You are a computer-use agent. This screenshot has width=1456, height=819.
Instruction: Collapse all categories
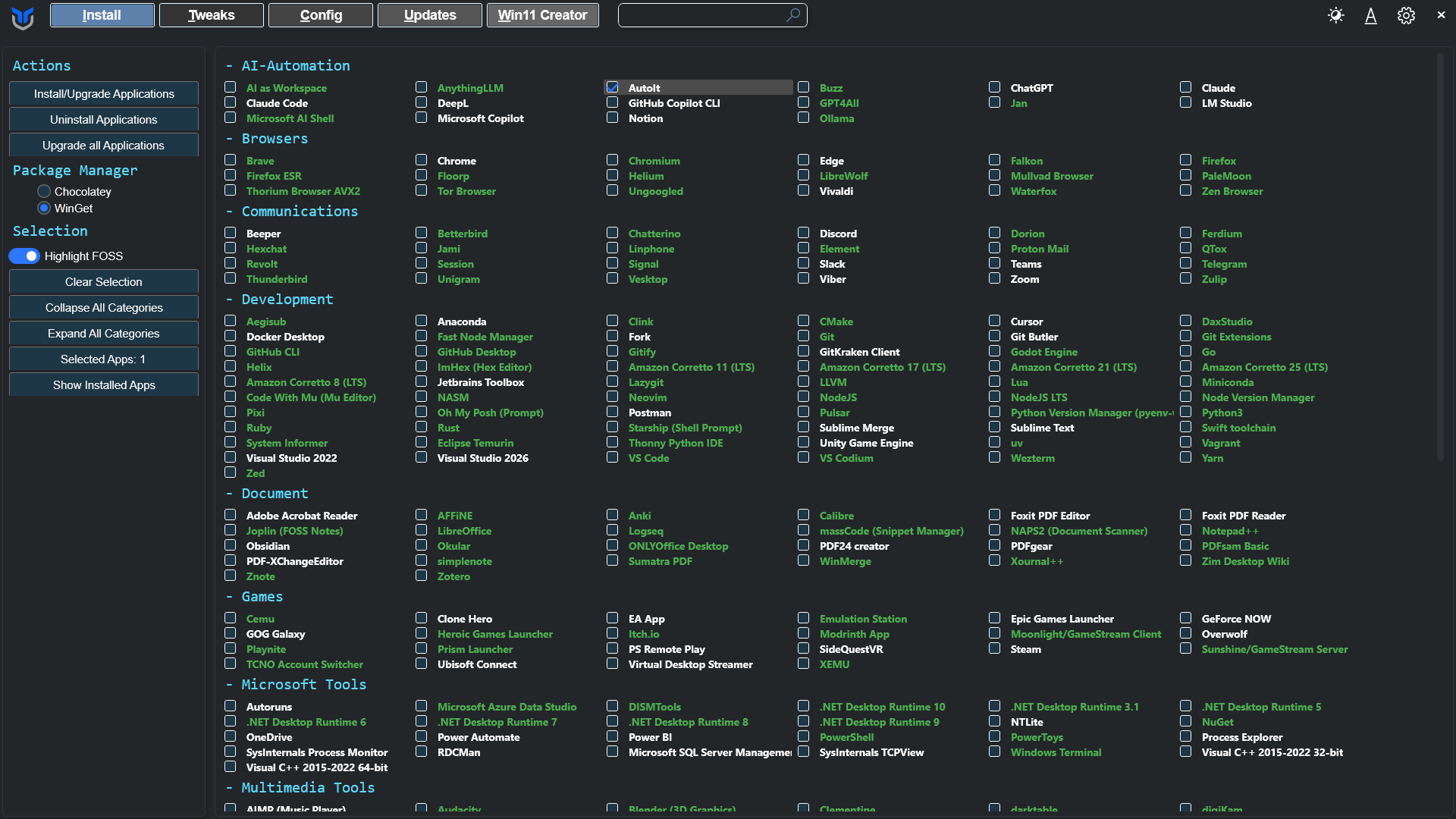pyautogui.click(x=104, y=308)
